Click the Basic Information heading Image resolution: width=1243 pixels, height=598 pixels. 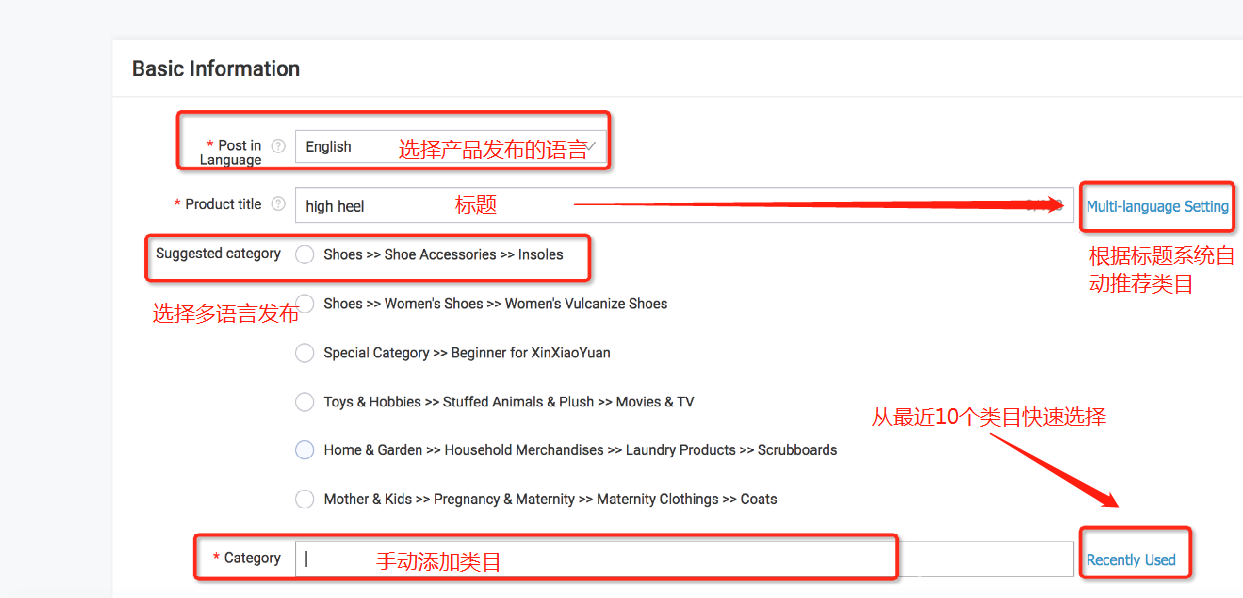(215, 68)
